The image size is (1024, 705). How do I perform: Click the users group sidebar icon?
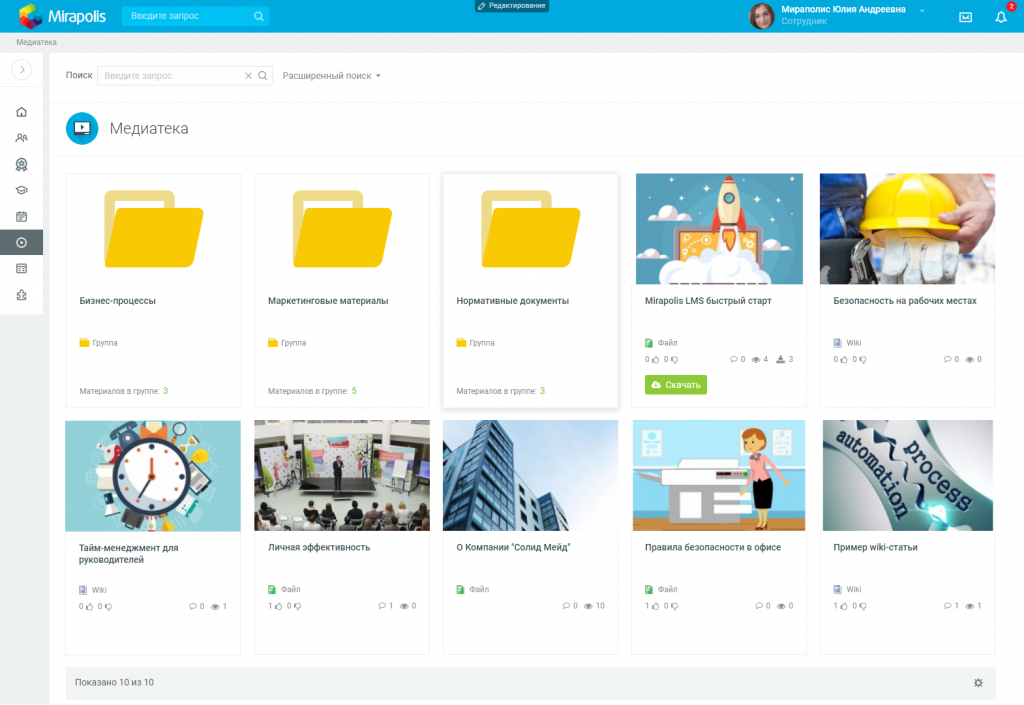click(21, 138)
